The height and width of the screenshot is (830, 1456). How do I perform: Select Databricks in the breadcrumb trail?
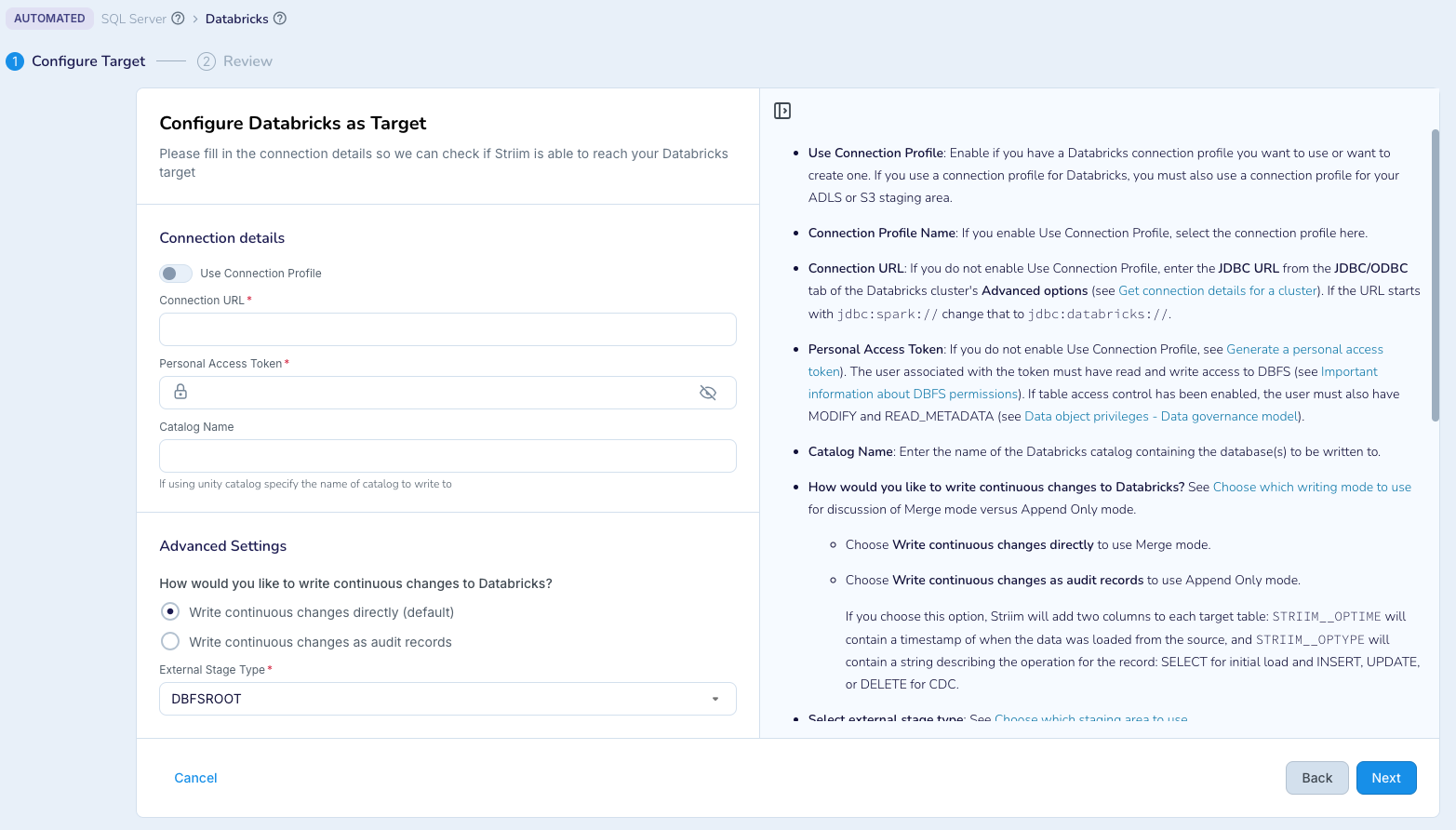237,18
